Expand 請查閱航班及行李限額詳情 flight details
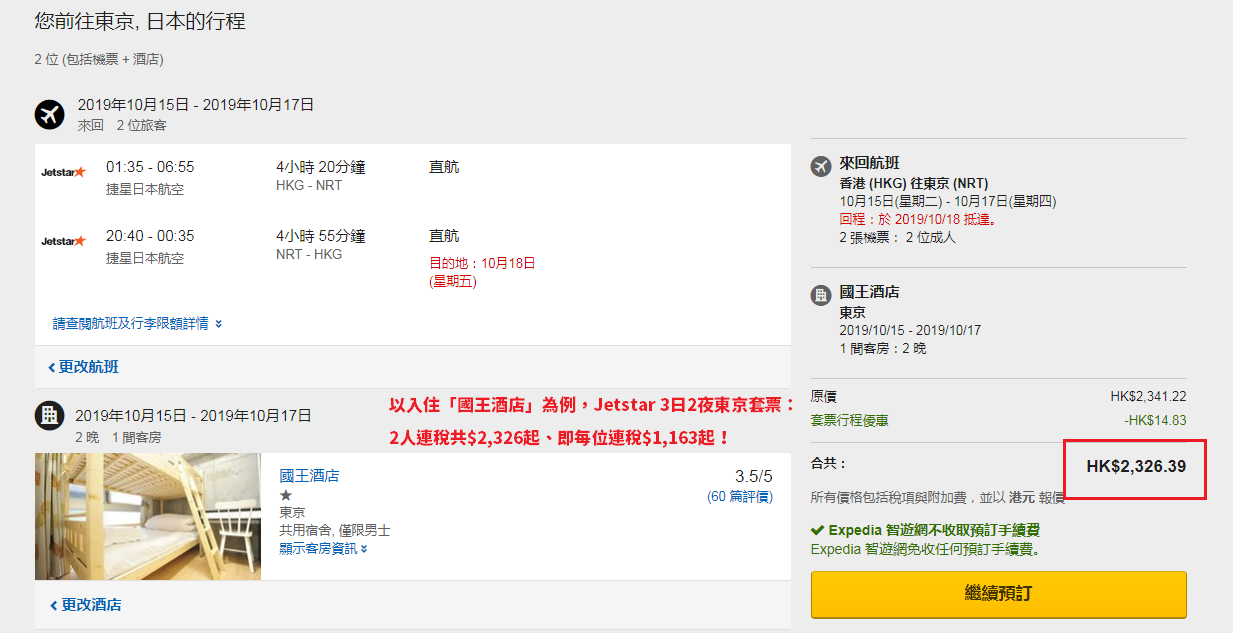 pyautogui.click(x=137, y=323)
